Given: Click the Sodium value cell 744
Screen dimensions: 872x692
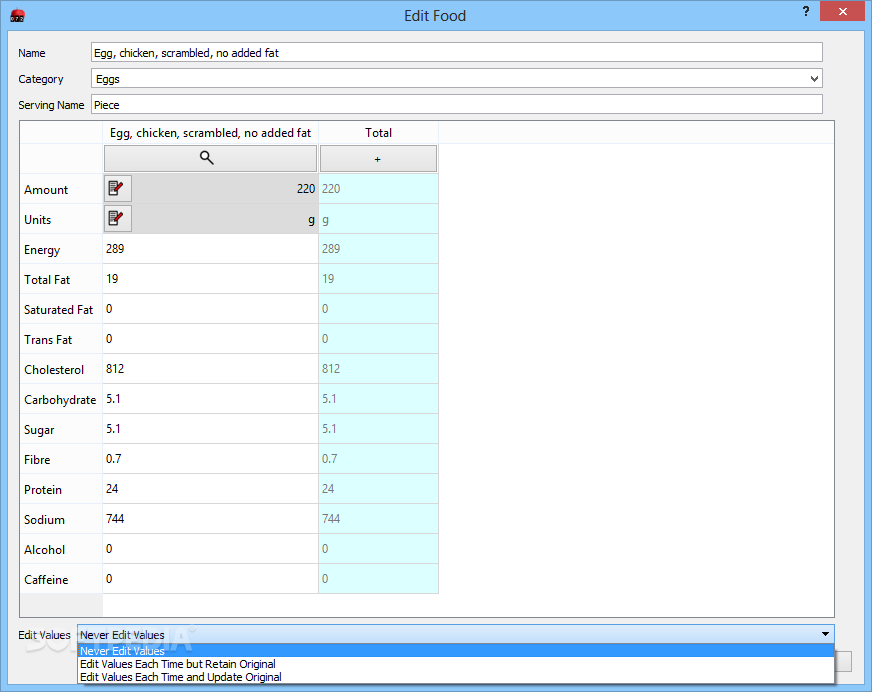Looking at the screenshot, I should click(x=210, y=519).
